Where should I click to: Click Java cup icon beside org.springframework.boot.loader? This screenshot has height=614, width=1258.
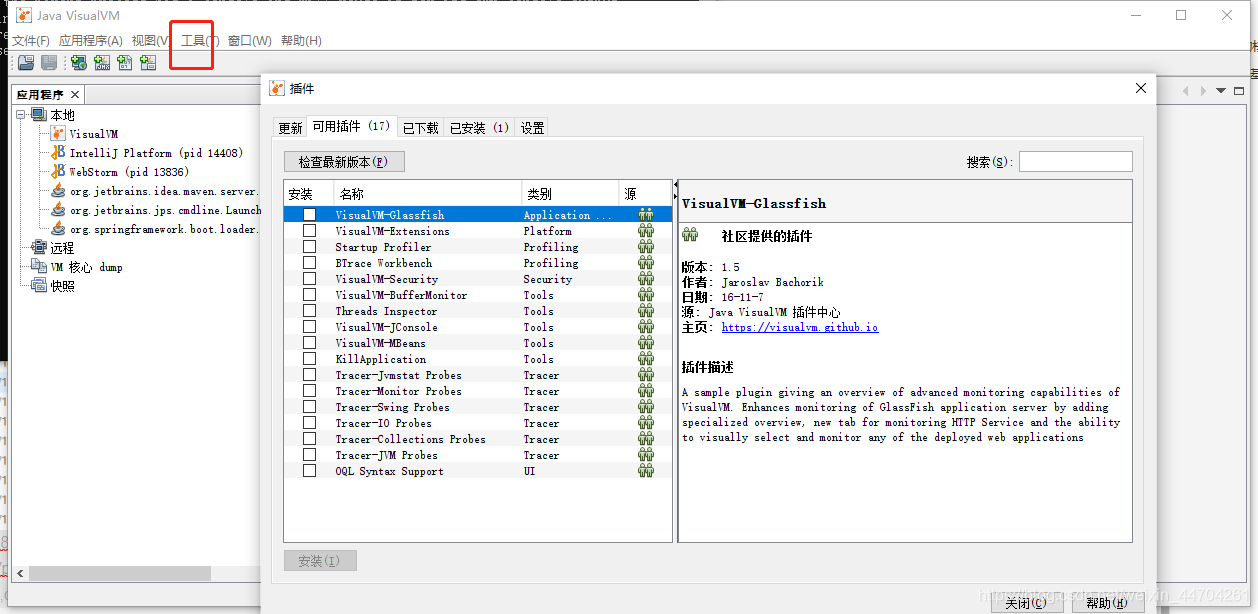(58, 229)
